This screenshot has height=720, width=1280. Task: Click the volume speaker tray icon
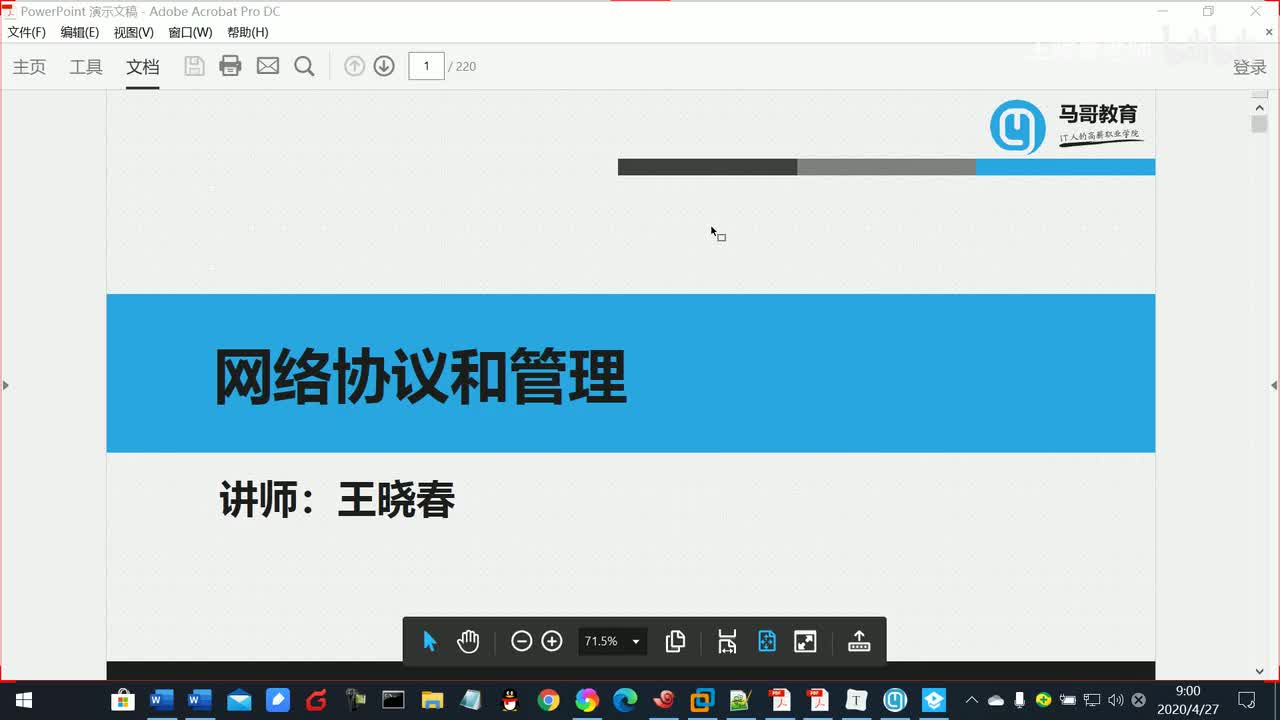[1116, 700]
